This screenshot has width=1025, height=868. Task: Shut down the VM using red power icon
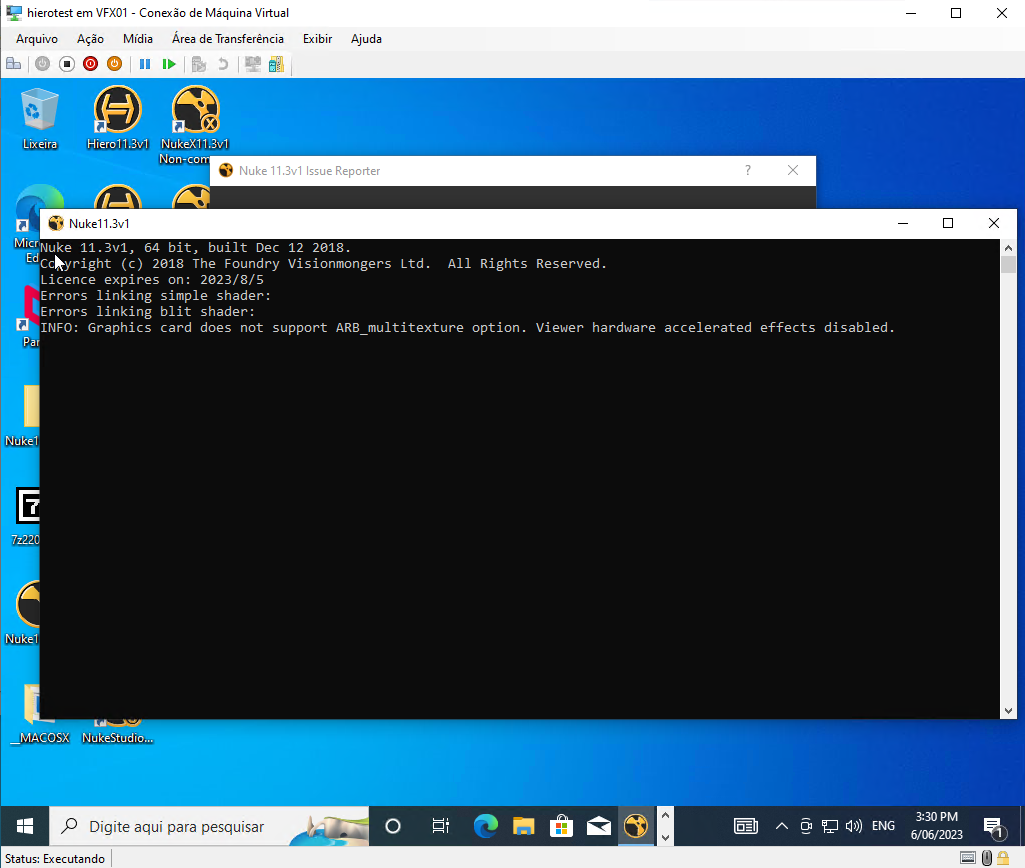91,64
